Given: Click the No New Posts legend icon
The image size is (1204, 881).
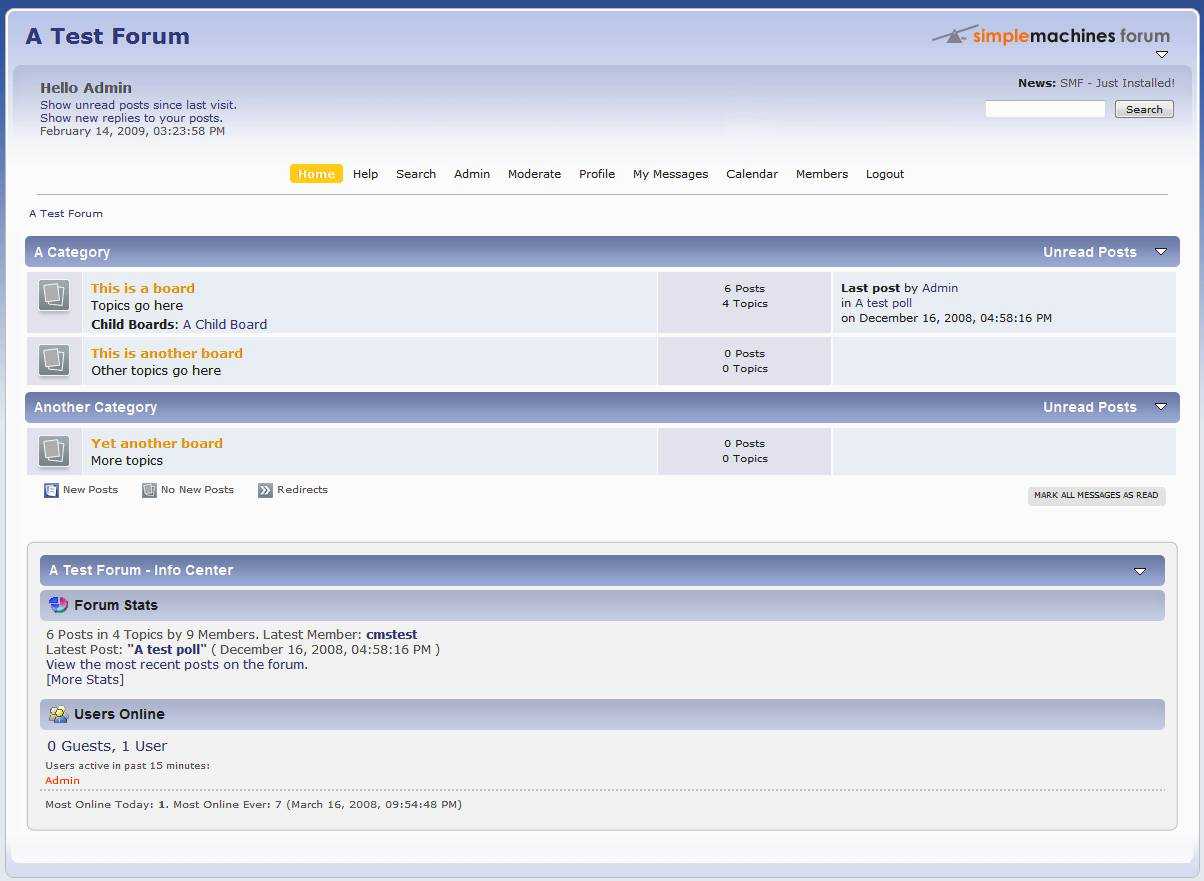Looking at the screenshot, I should 149,490.
